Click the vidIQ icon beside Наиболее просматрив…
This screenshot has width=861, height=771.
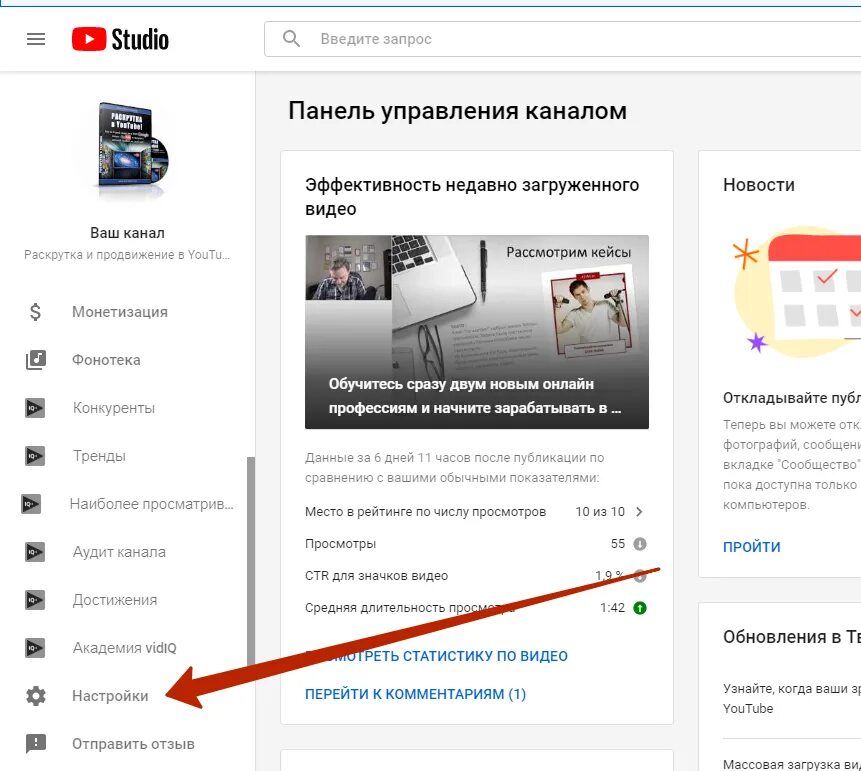[31, 504]
